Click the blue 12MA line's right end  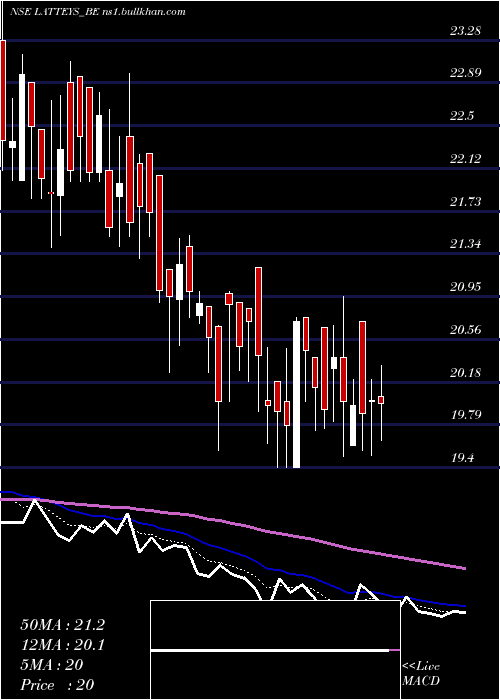(x=463, y=606)
